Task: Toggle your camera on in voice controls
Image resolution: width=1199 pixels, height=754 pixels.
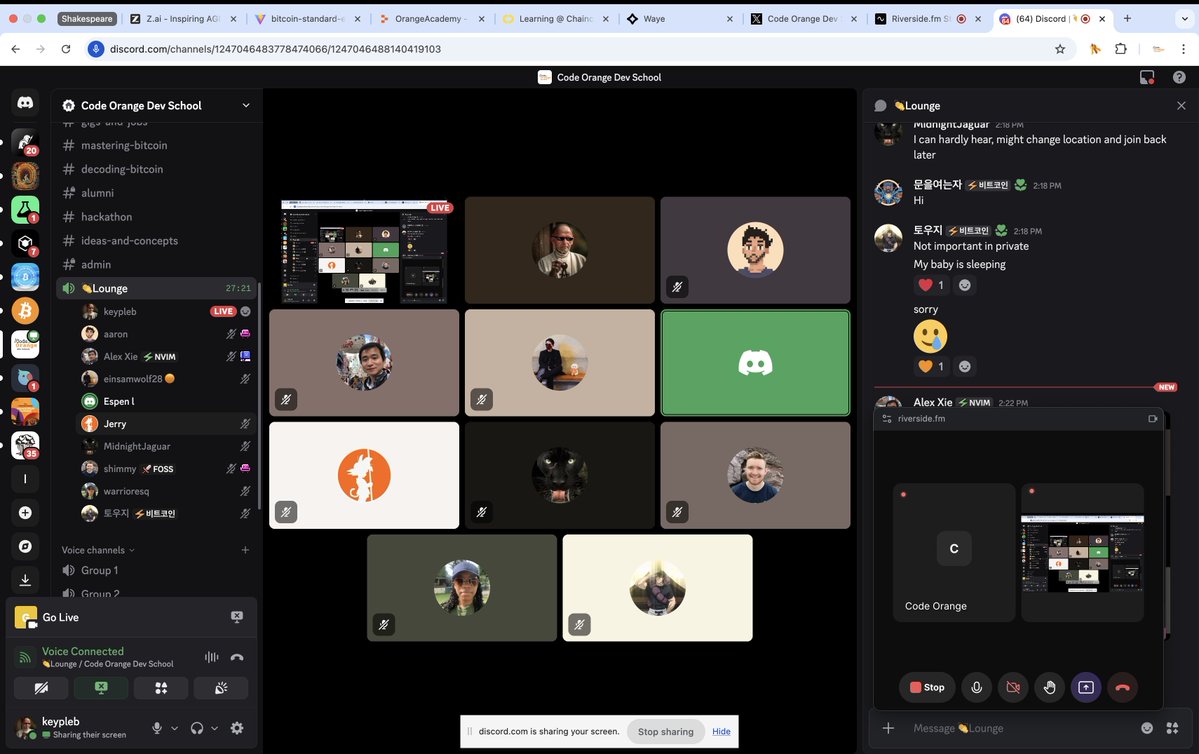Action: (x=41, y=688)
